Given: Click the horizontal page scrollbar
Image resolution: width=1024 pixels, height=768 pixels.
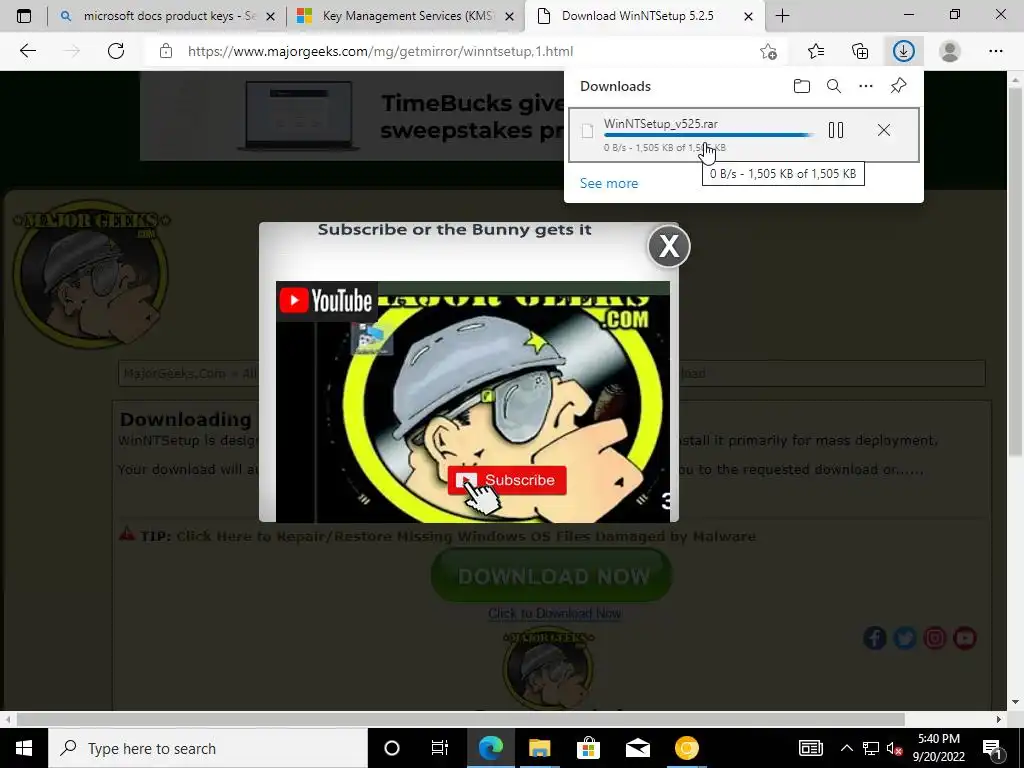Looking at the screenshot, I should click(x=460, y=719).
